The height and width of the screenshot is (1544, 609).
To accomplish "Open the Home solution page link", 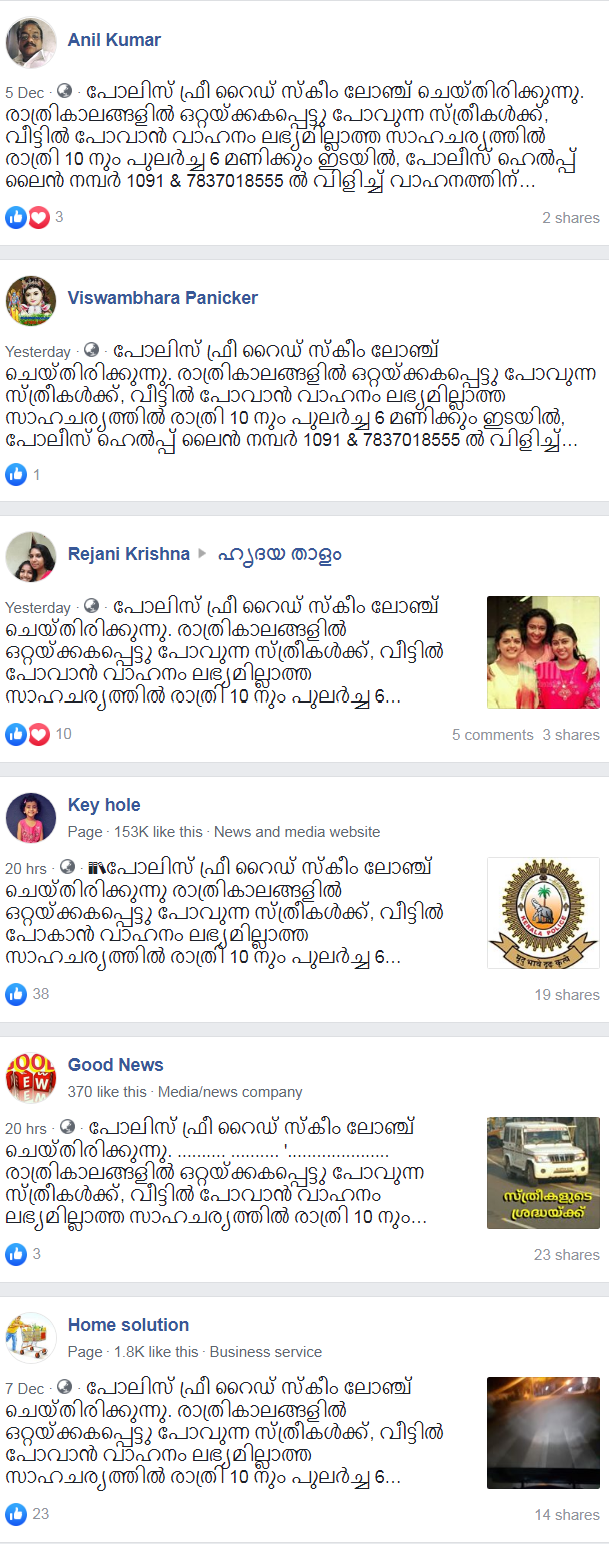I will [128, 1325].
